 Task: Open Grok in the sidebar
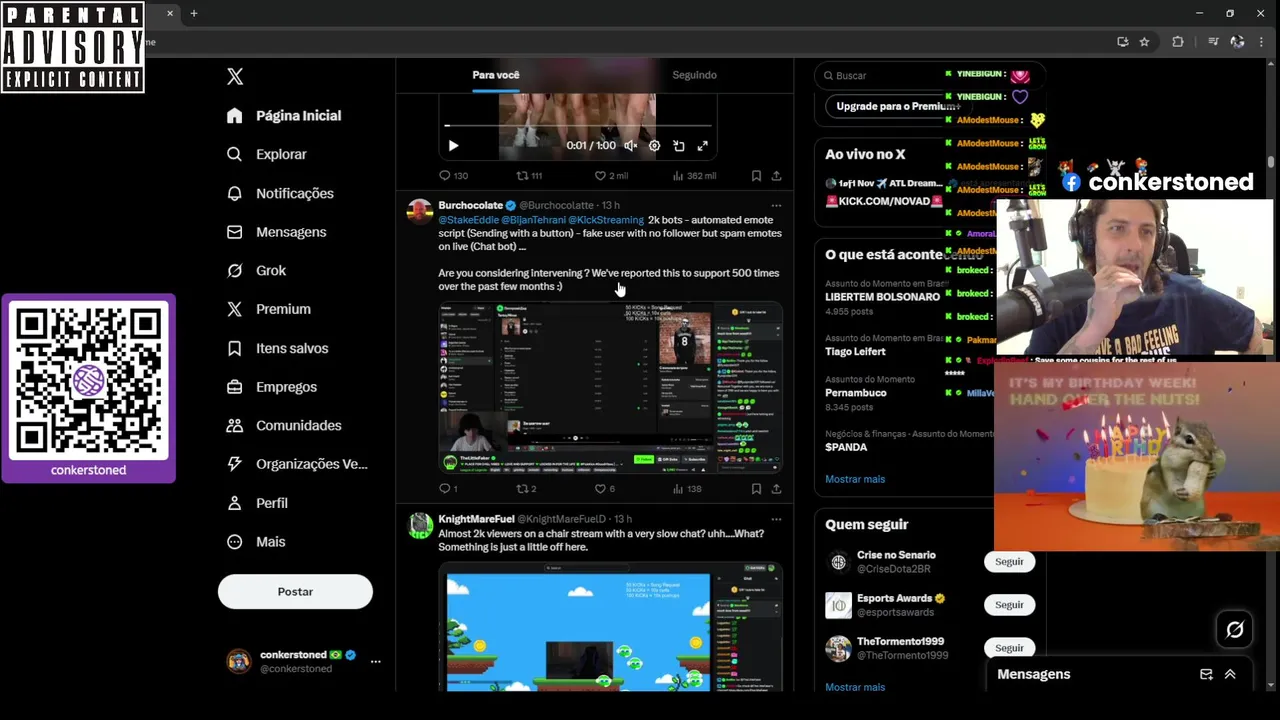256,270
